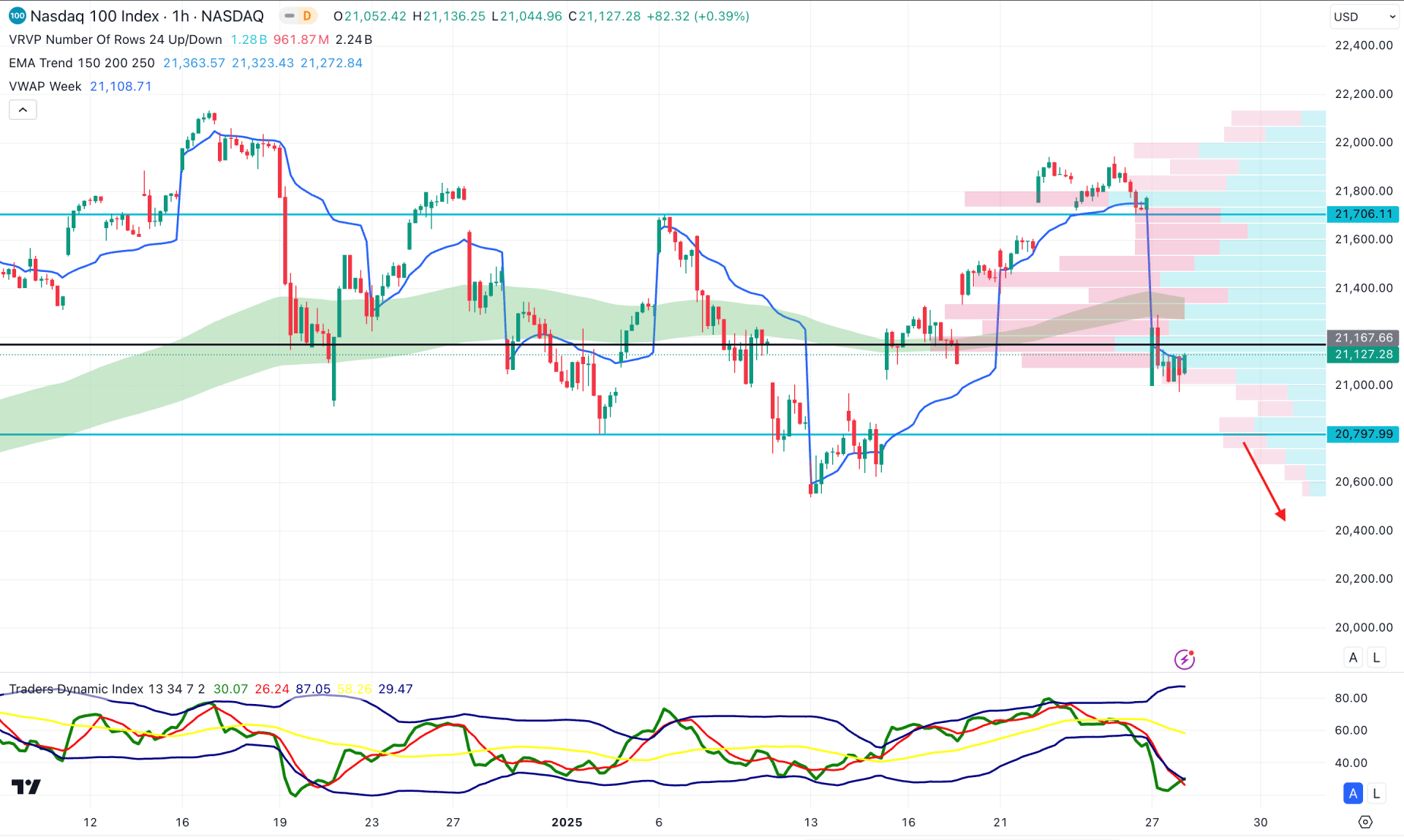The height and width of the screenshot is (840, 1404).
Task: Click the 20,000.00 tick on price axis
Action: click(1364, 627)
